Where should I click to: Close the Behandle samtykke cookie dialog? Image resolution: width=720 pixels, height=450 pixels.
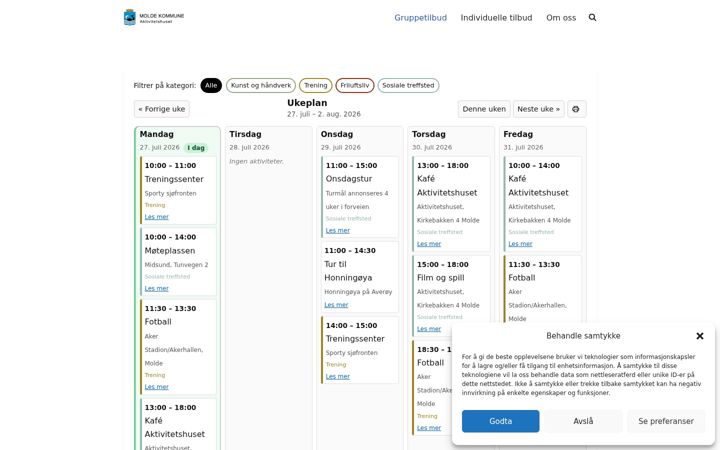(700, 336)
